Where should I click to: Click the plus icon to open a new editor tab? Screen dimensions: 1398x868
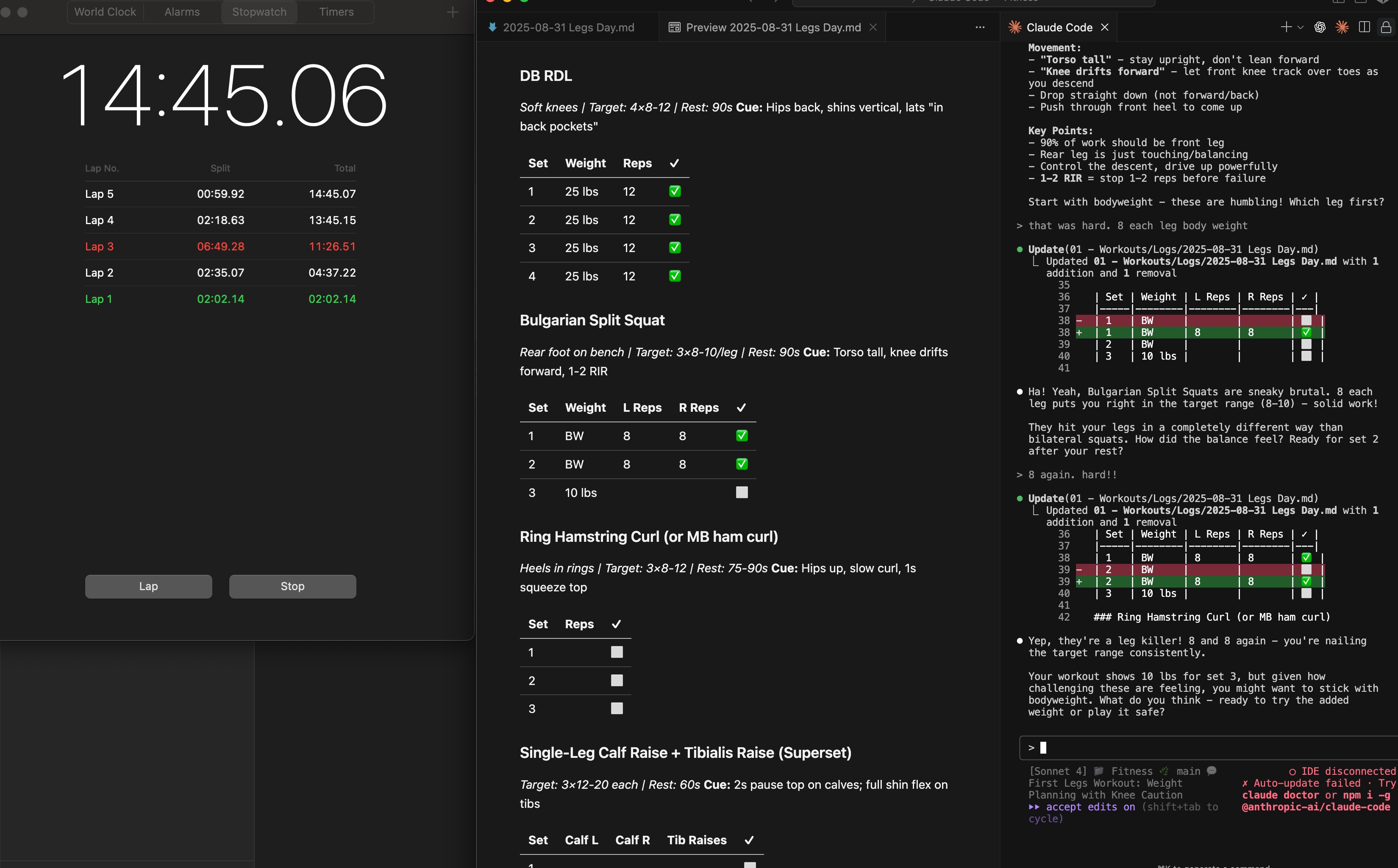pos(1287,27)
